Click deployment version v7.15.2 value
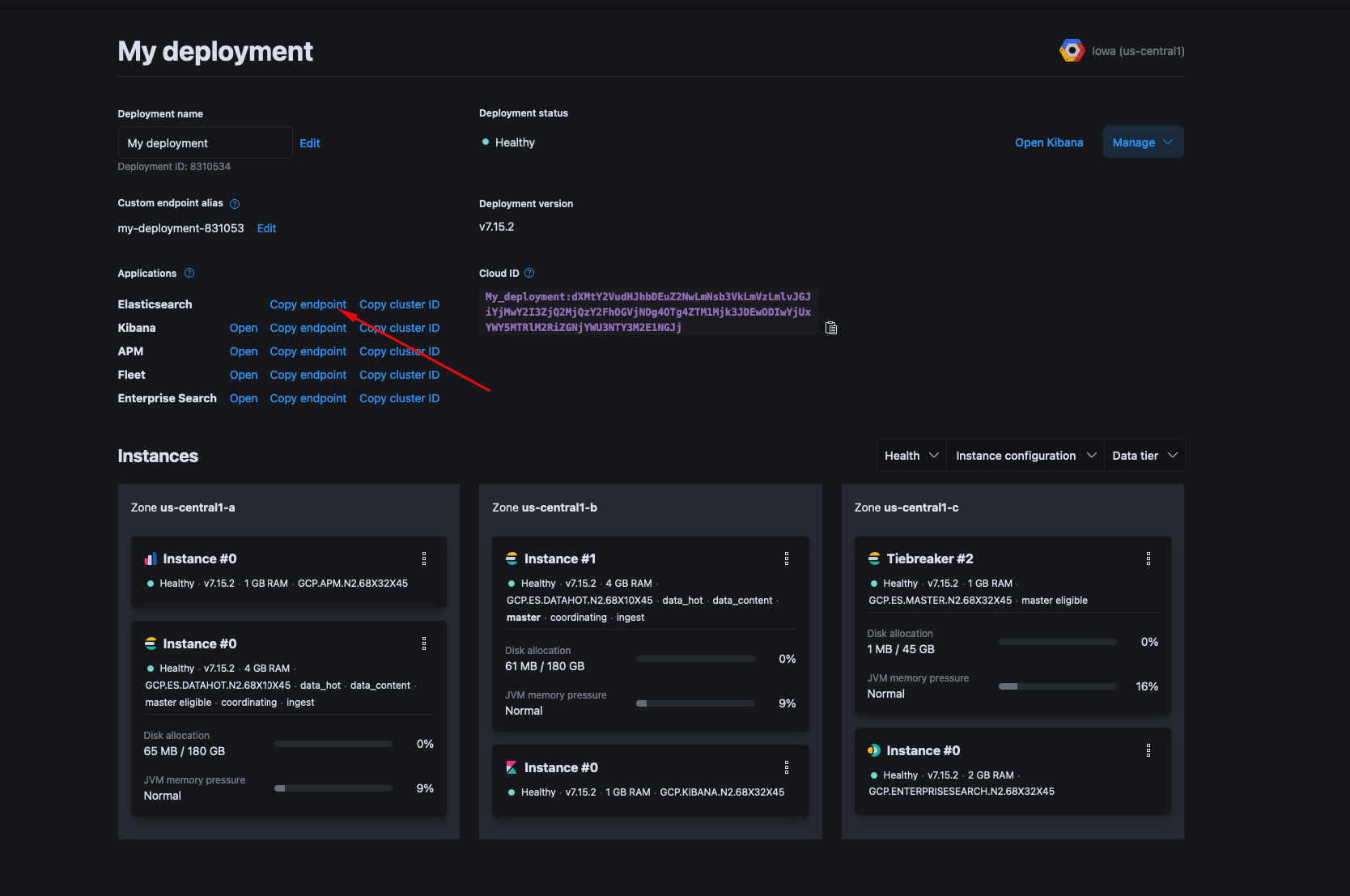Image resolution: width=1350 pixels, height=896 pixels. (x=496, y=227)
